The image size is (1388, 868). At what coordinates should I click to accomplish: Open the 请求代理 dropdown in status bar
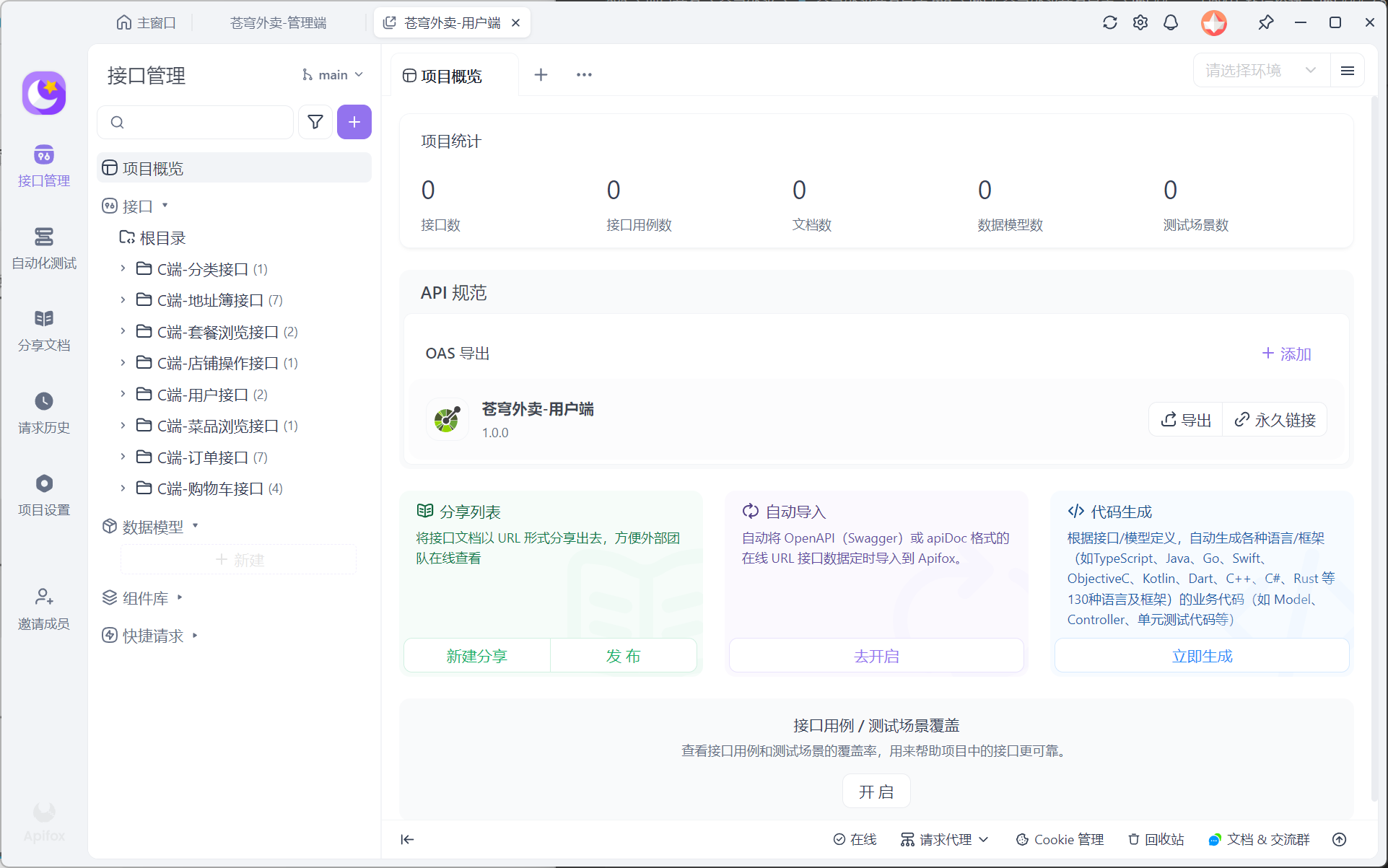tap(944, 839)
